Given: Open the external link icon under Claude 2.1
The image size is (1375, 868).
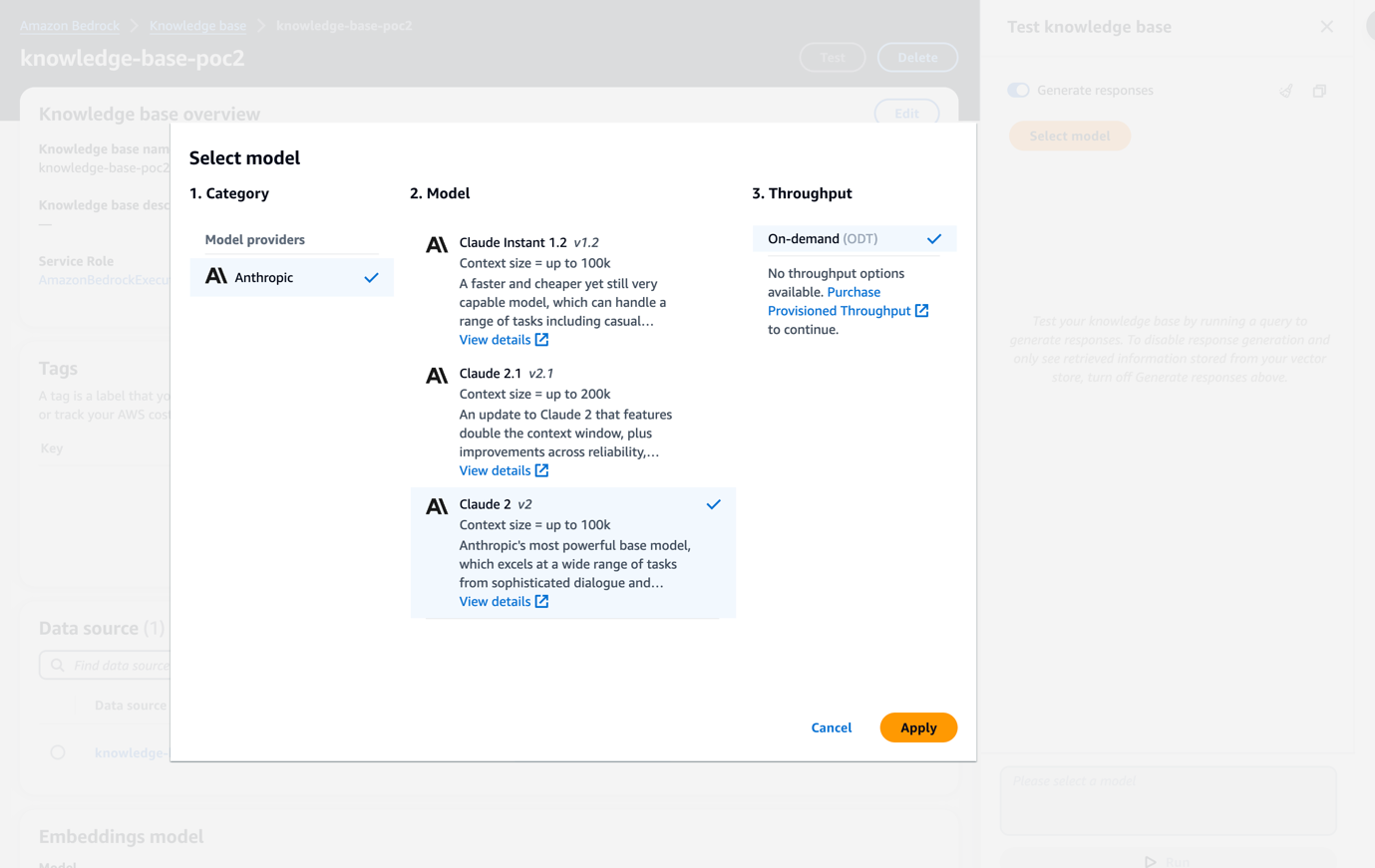Looking at the screenshot, I should [x=541, y=470].
